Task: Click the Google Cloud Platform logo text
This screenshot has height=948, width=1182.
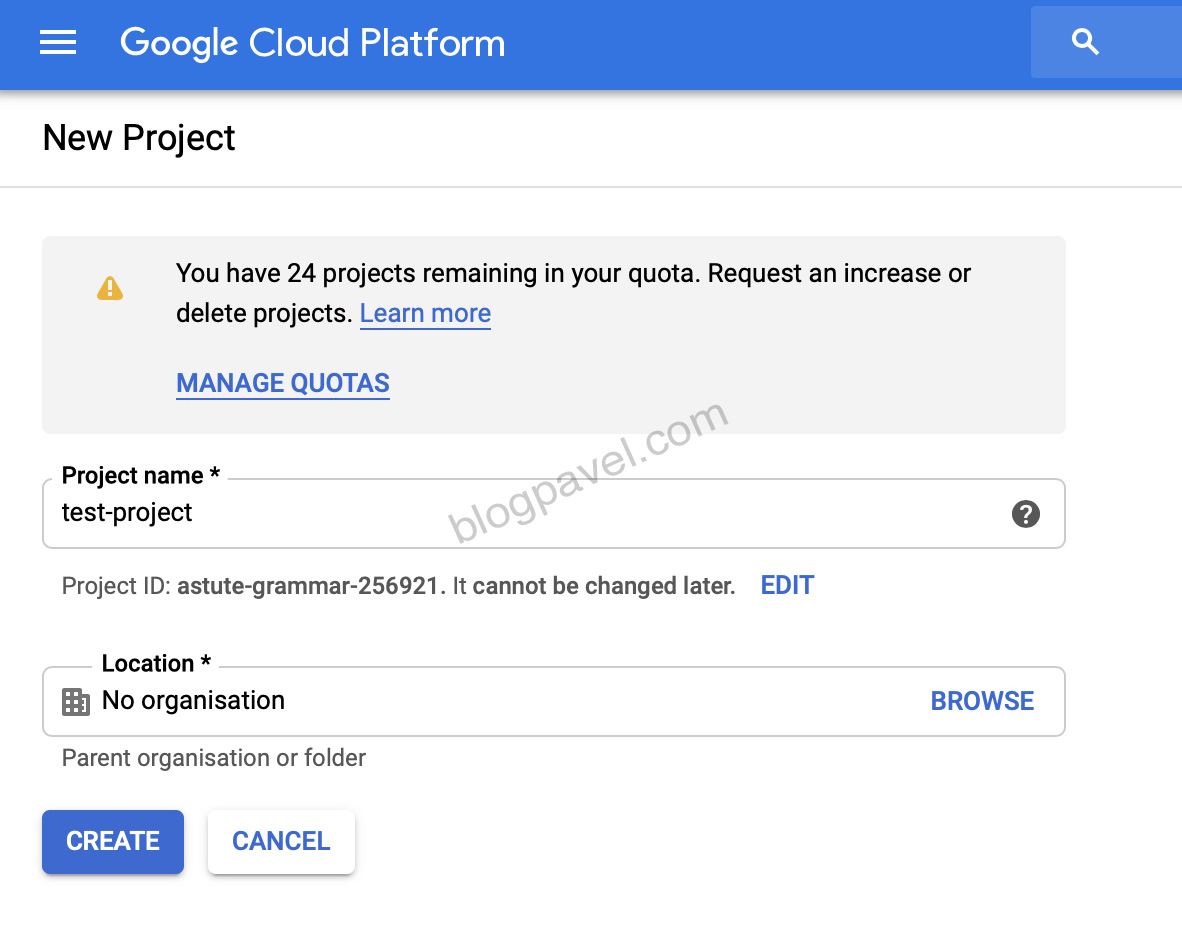Action: pyautogui.click(x=312, y=43)
